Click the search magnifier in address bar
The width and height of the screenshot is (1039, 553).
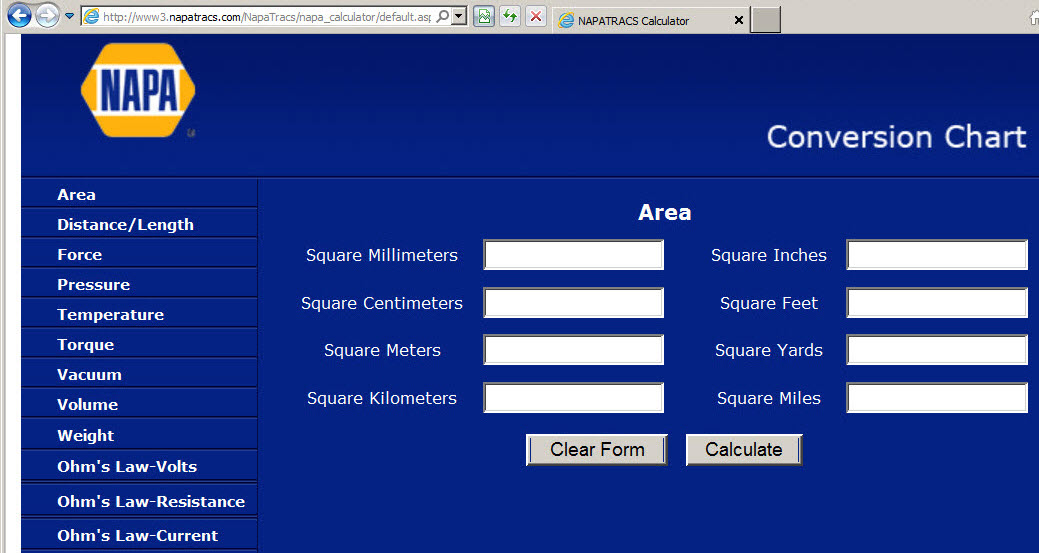pos(442,17)
